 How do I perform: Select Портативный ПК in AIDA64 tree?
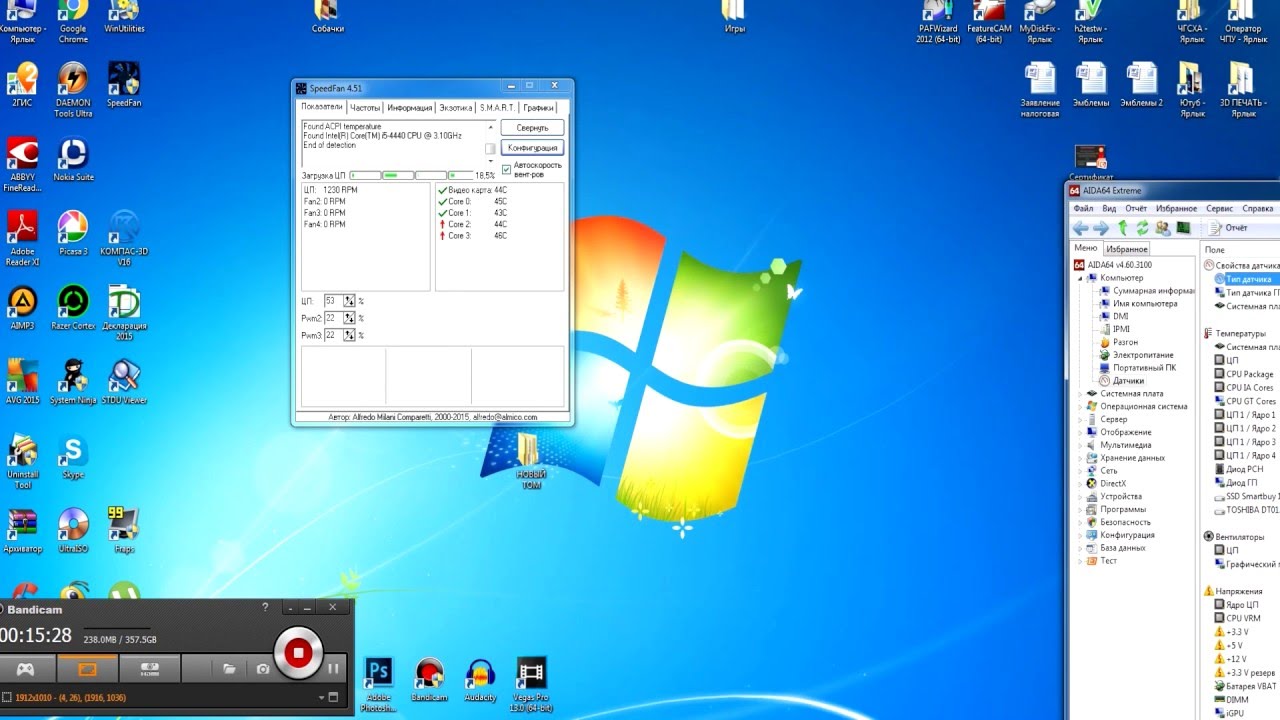1144,368
